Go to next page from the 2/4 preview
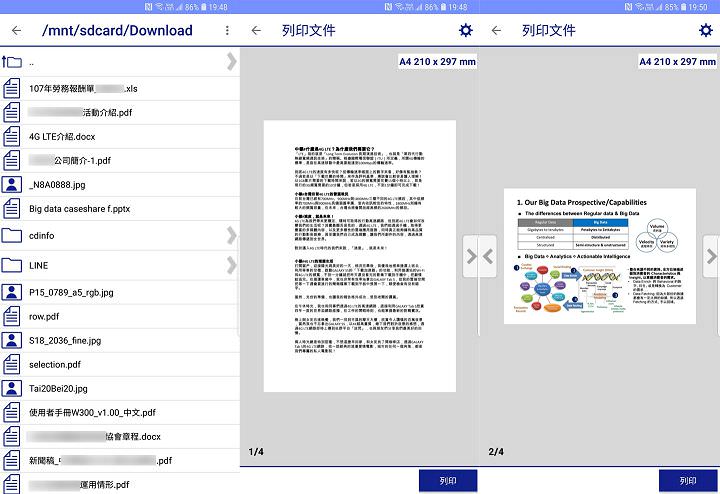The width and height of the screenshot is (720, 494). tap(711, 256)
